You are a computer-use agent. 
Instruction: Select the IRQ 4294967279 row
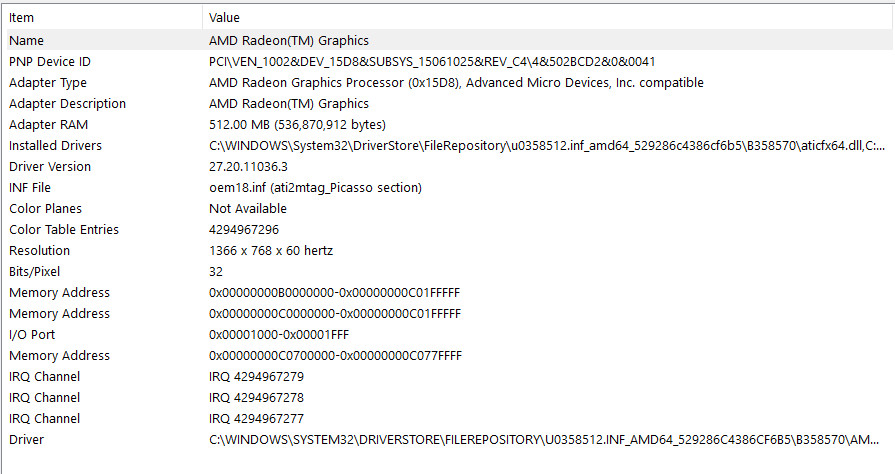[448, 377]
